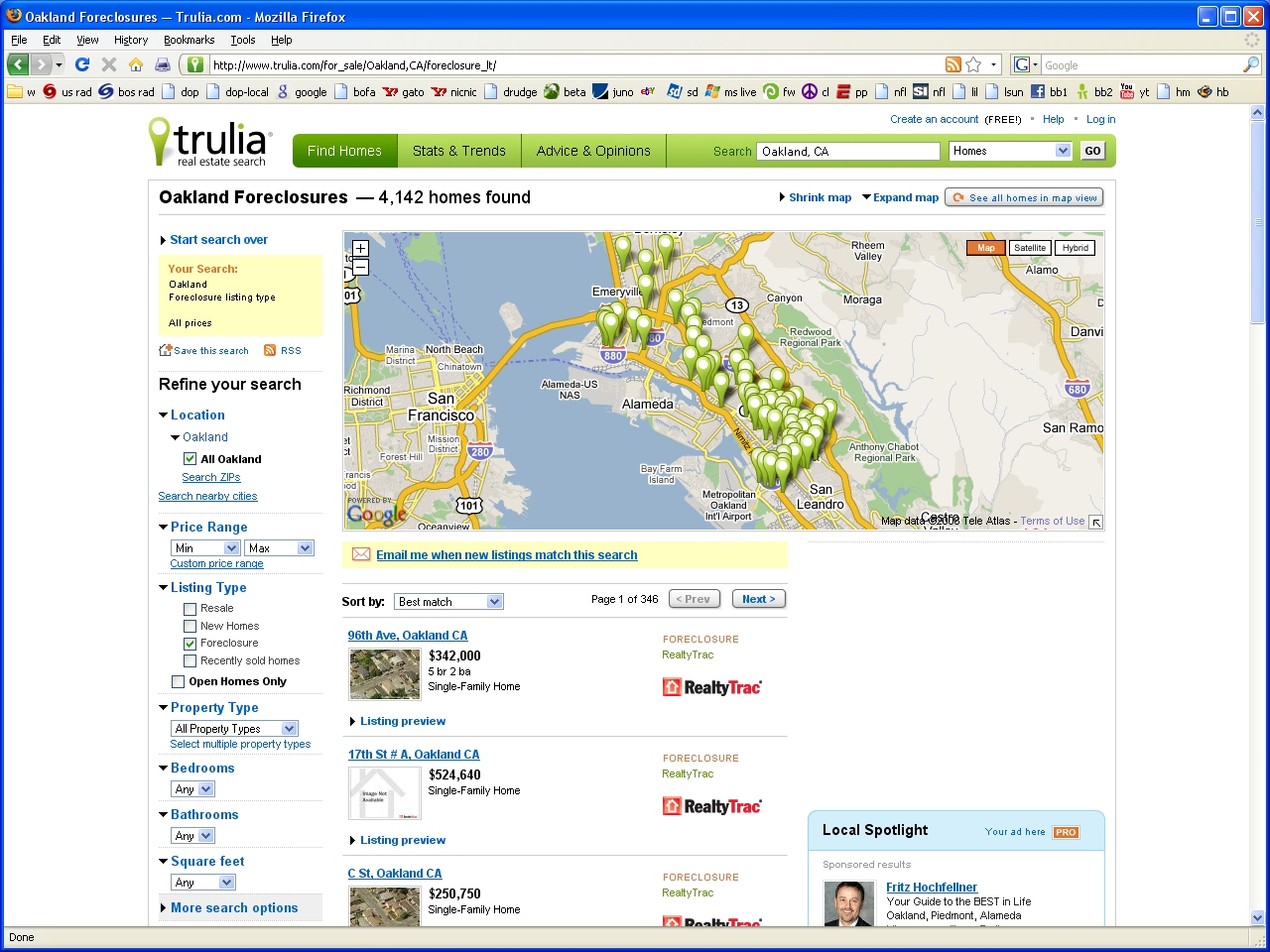Uncheck the Foreclosure listing type
The width and height of the screenshot is (1270, 952).
(x=190, y=644)
